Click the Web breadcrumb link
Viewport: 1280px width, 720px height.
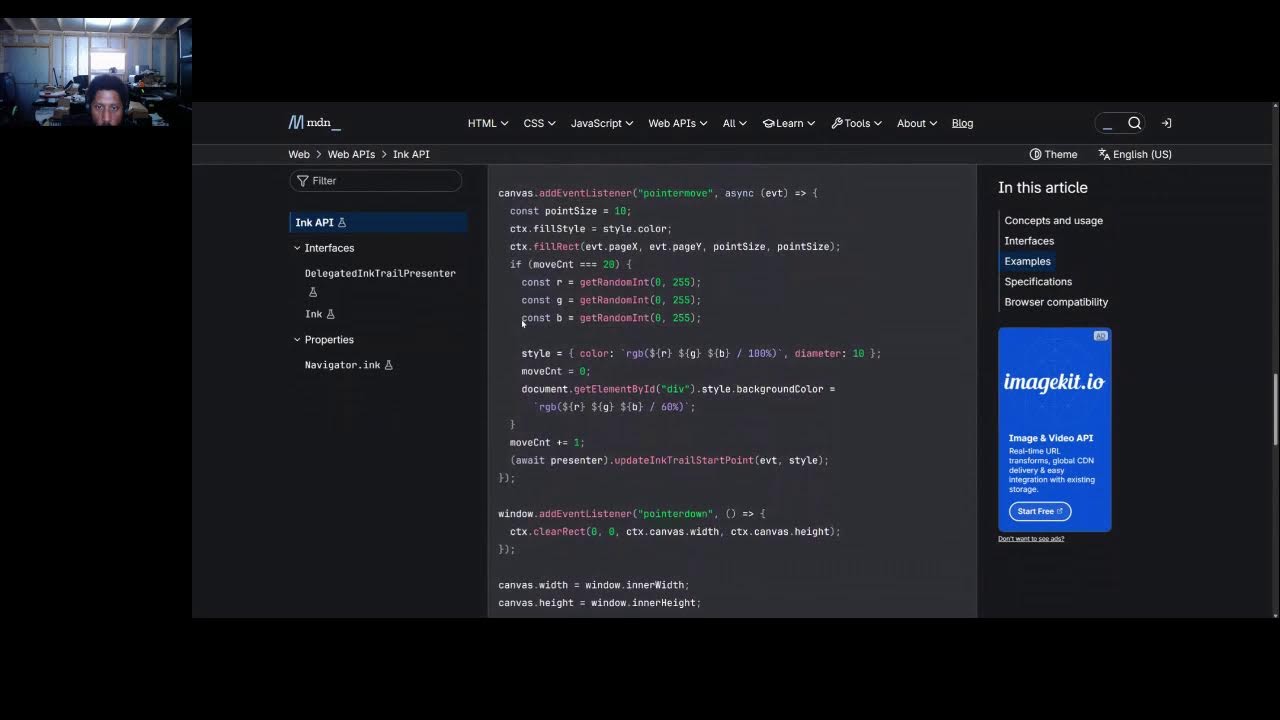299,154
